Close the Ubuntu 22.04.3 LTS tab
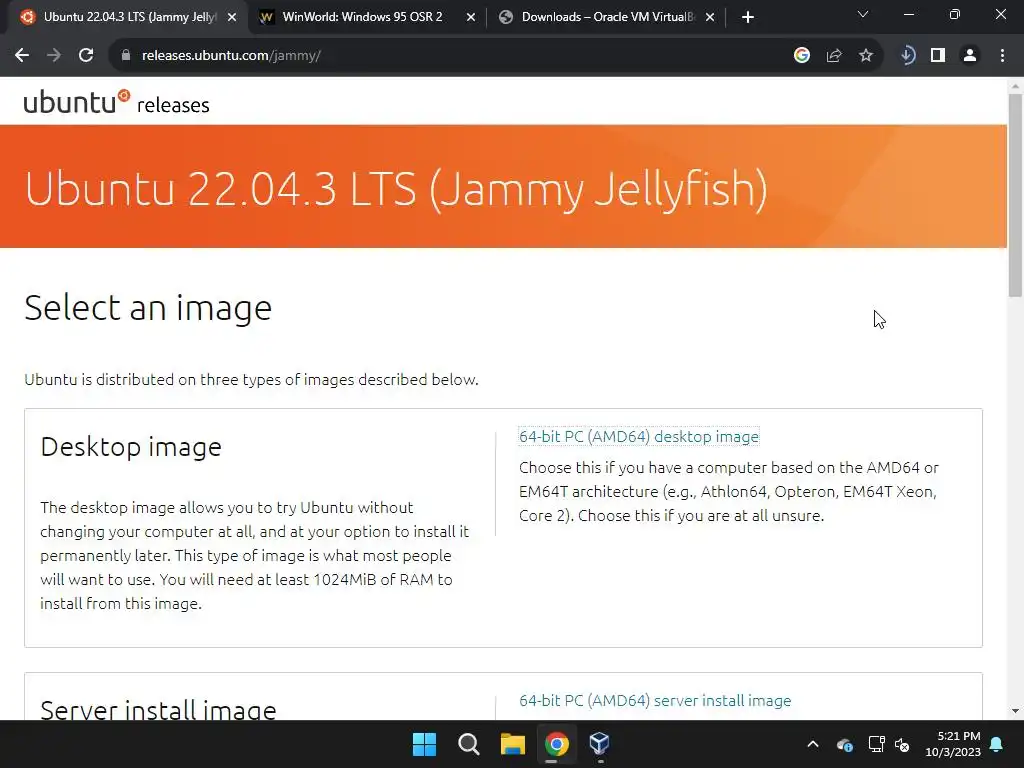Image resolution: width=1024 pixels, height=768 pixels. pos(232,17)
